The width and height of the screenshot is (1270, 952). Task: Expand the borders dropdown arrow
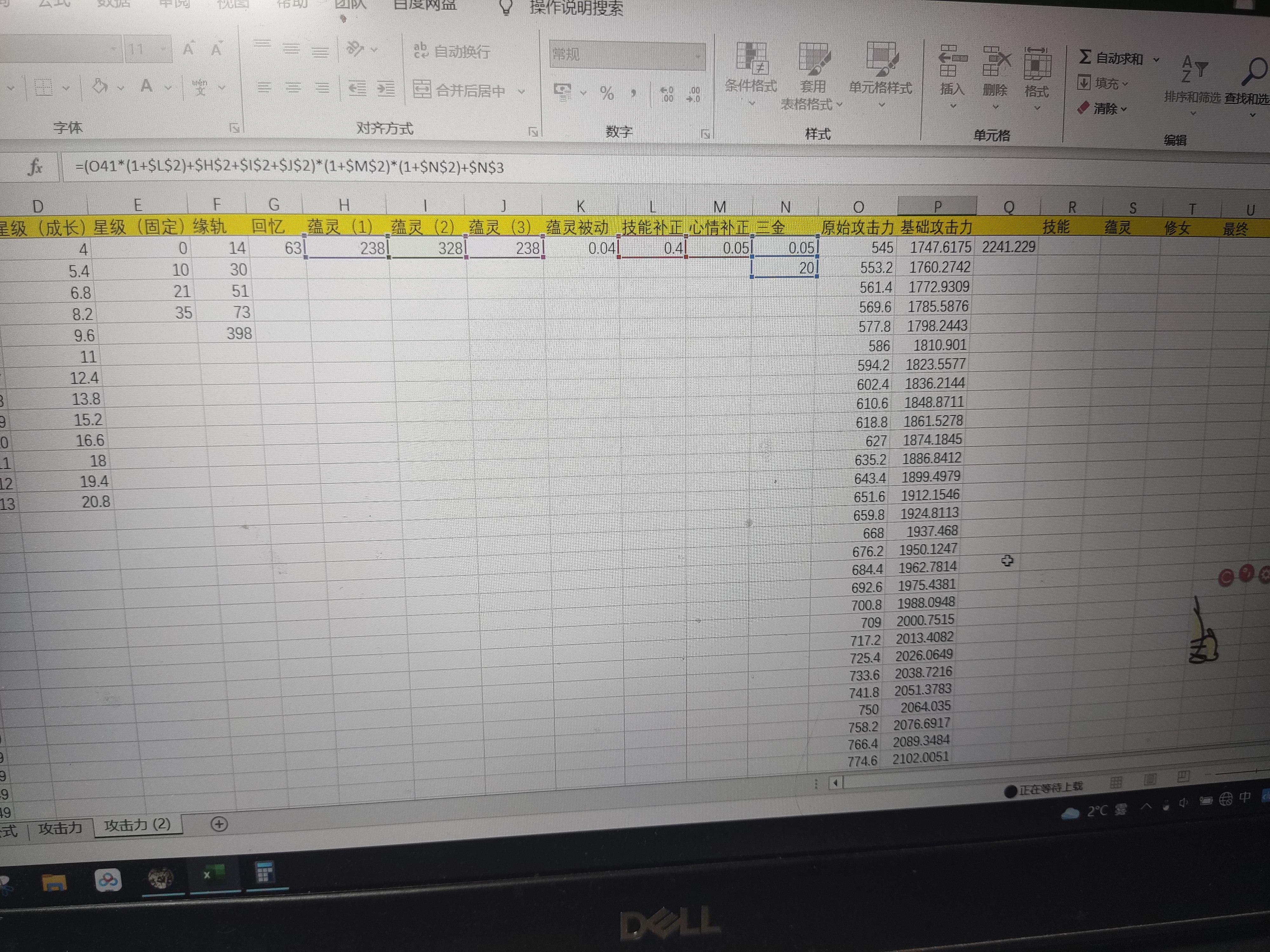66,88
